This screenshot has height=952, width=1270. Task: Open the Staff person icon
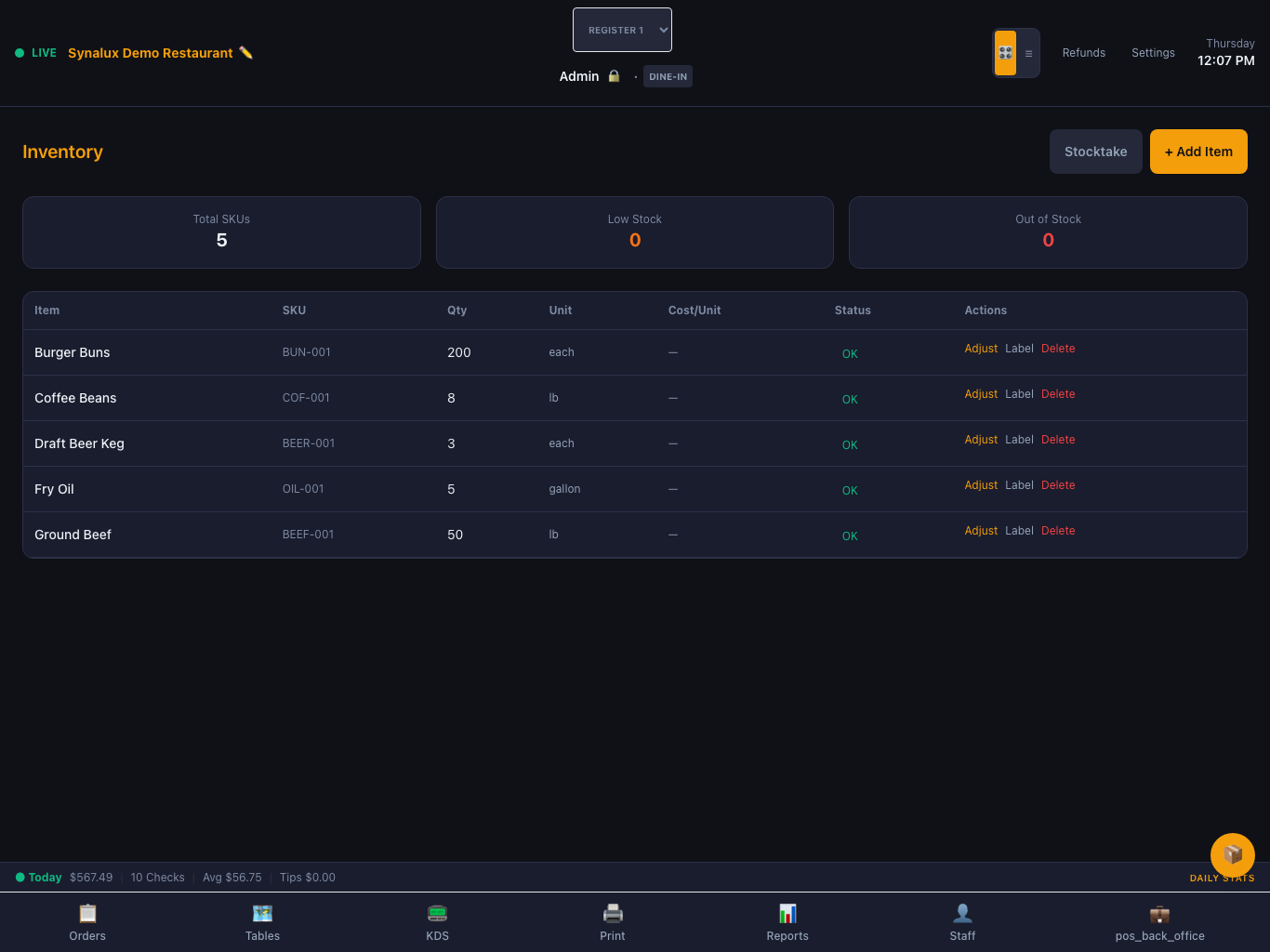click(x=962, y=913)
